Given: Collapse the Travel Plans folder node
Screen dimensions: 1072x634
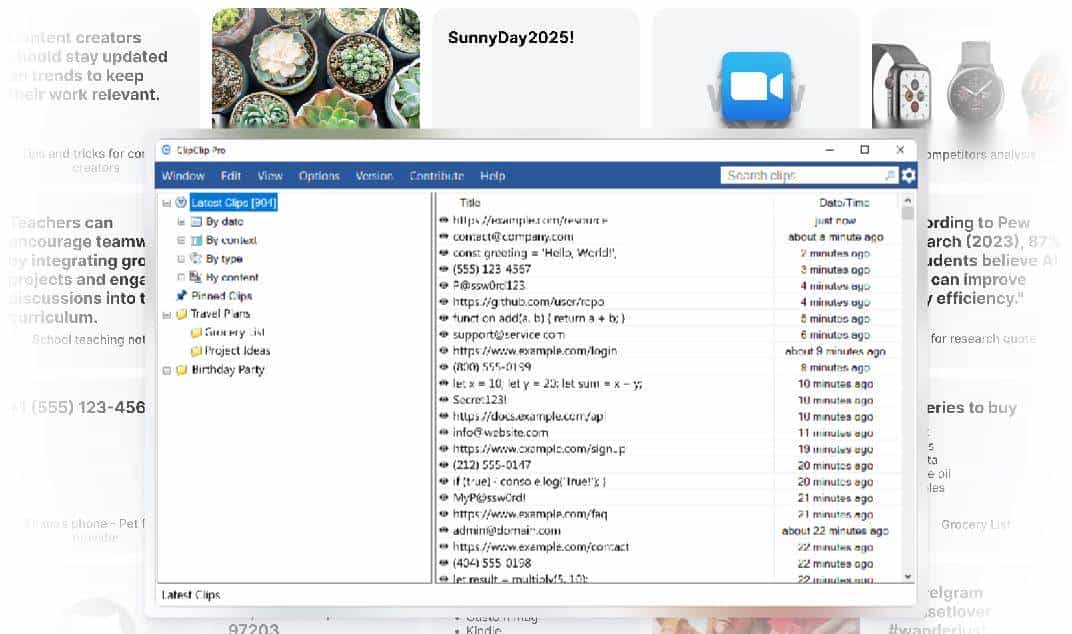Looking at the screenshot, I should pyautogui.click(x=166, y=315).
